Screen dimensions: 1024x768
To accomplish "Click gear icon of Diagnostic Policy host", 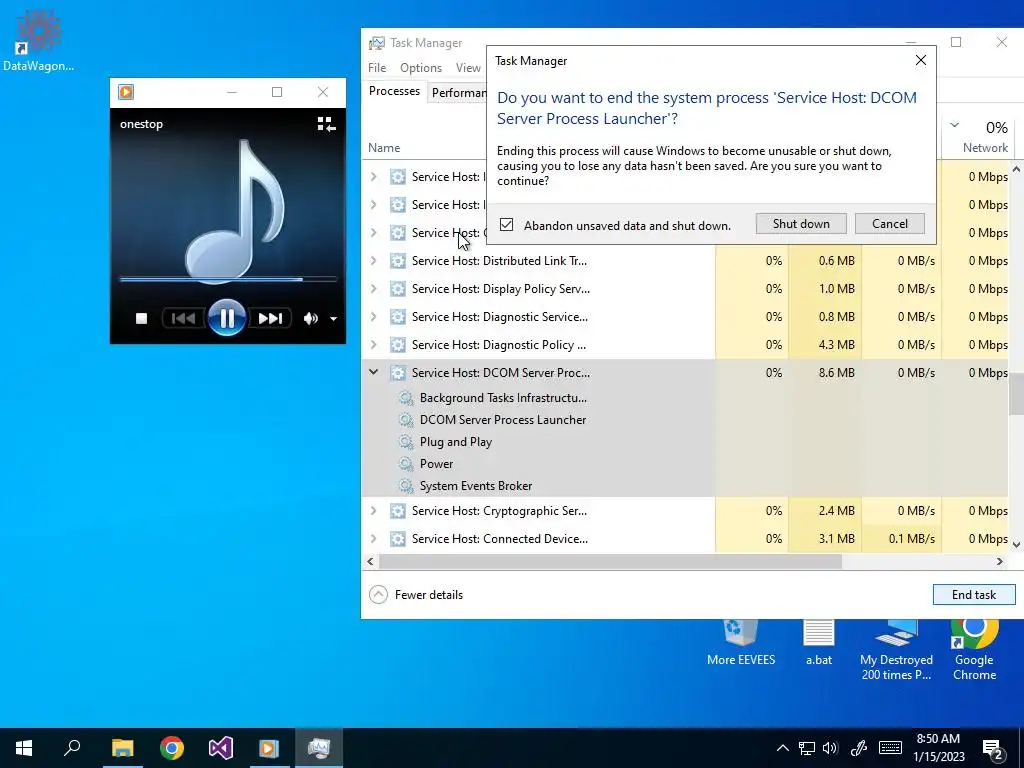I will (x=398, y=345).
